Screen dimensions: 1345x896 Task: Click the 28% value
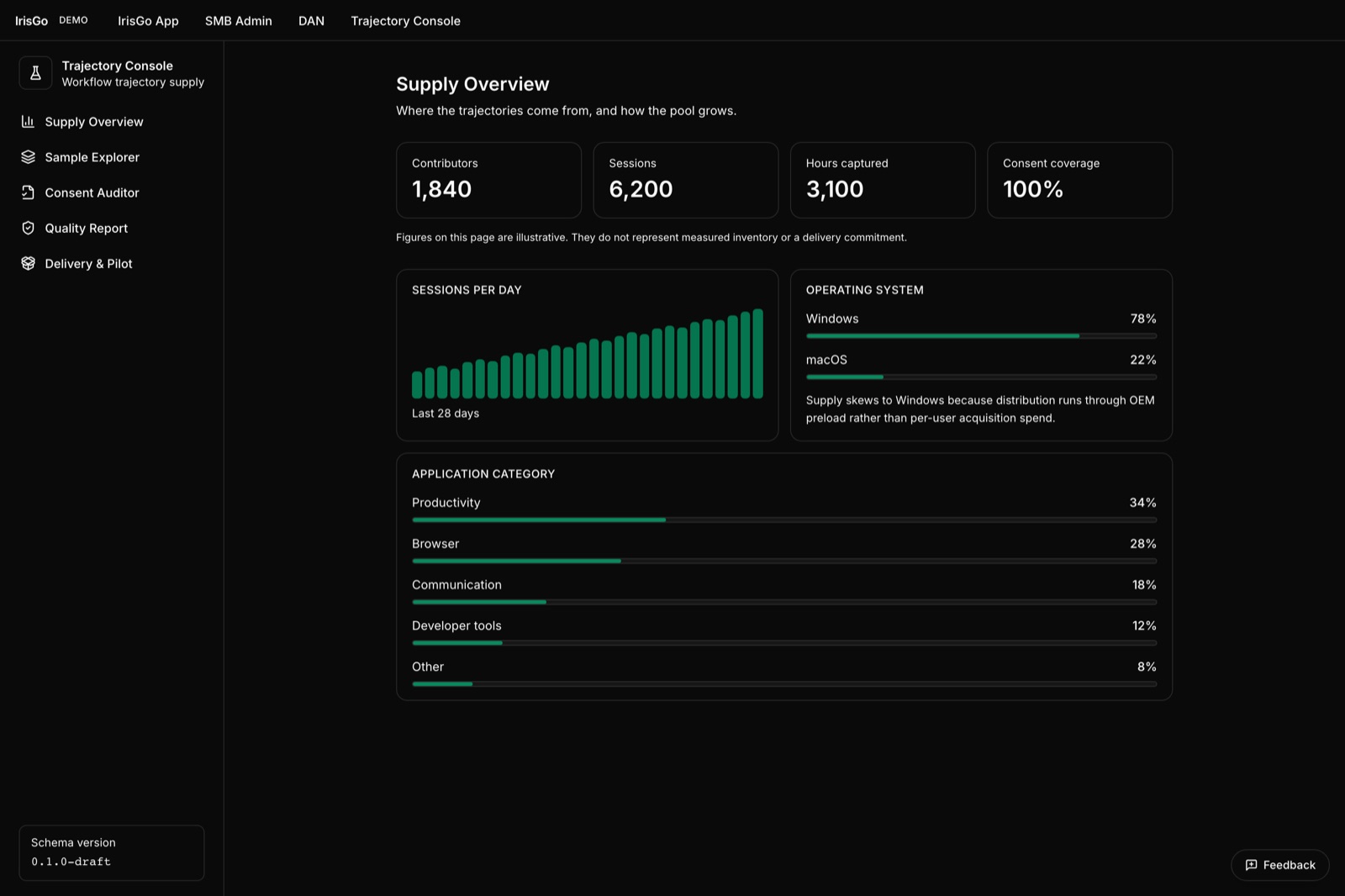[1143, 544]
